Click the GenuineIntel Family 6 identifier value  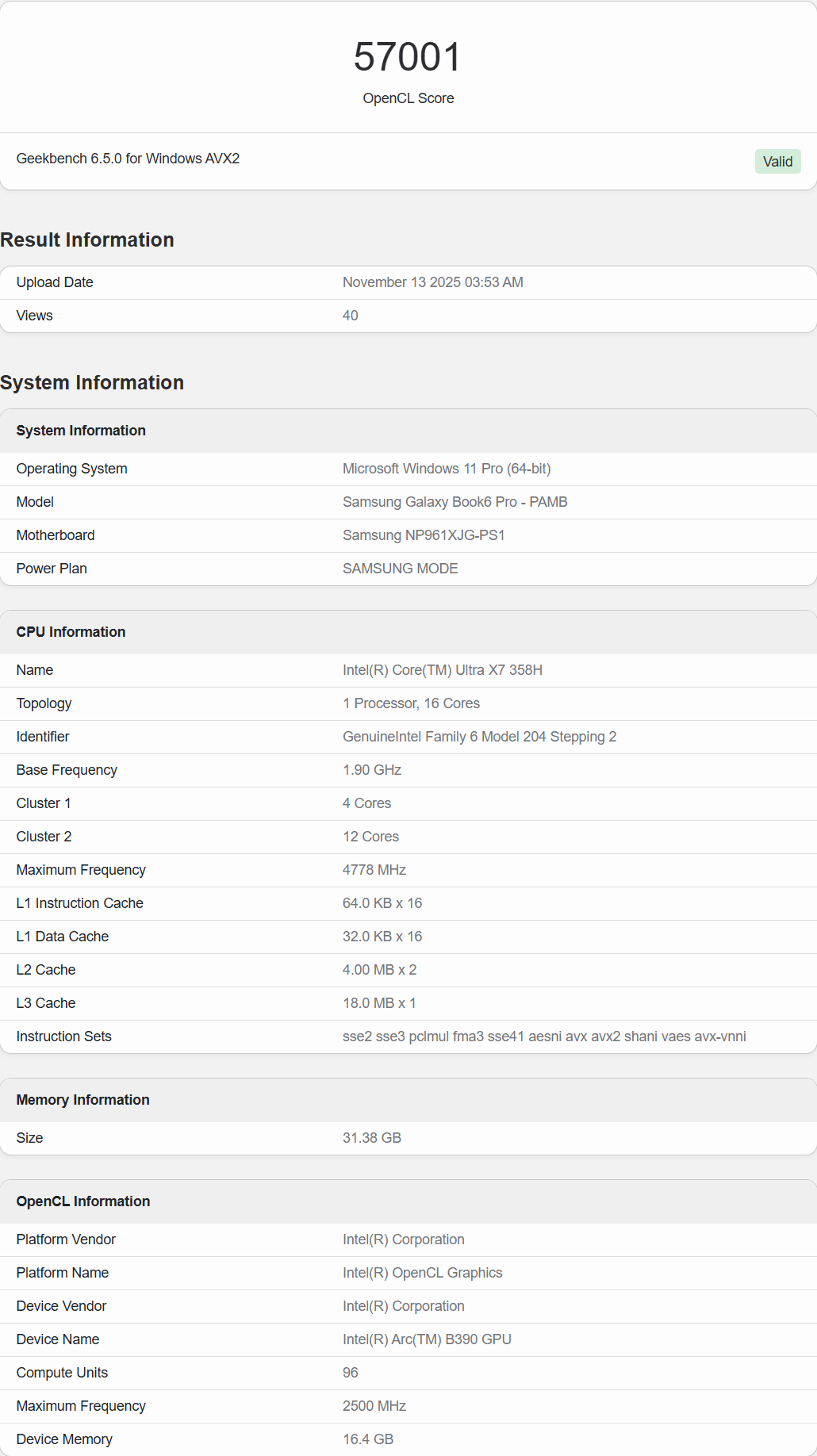pos(479,737)
